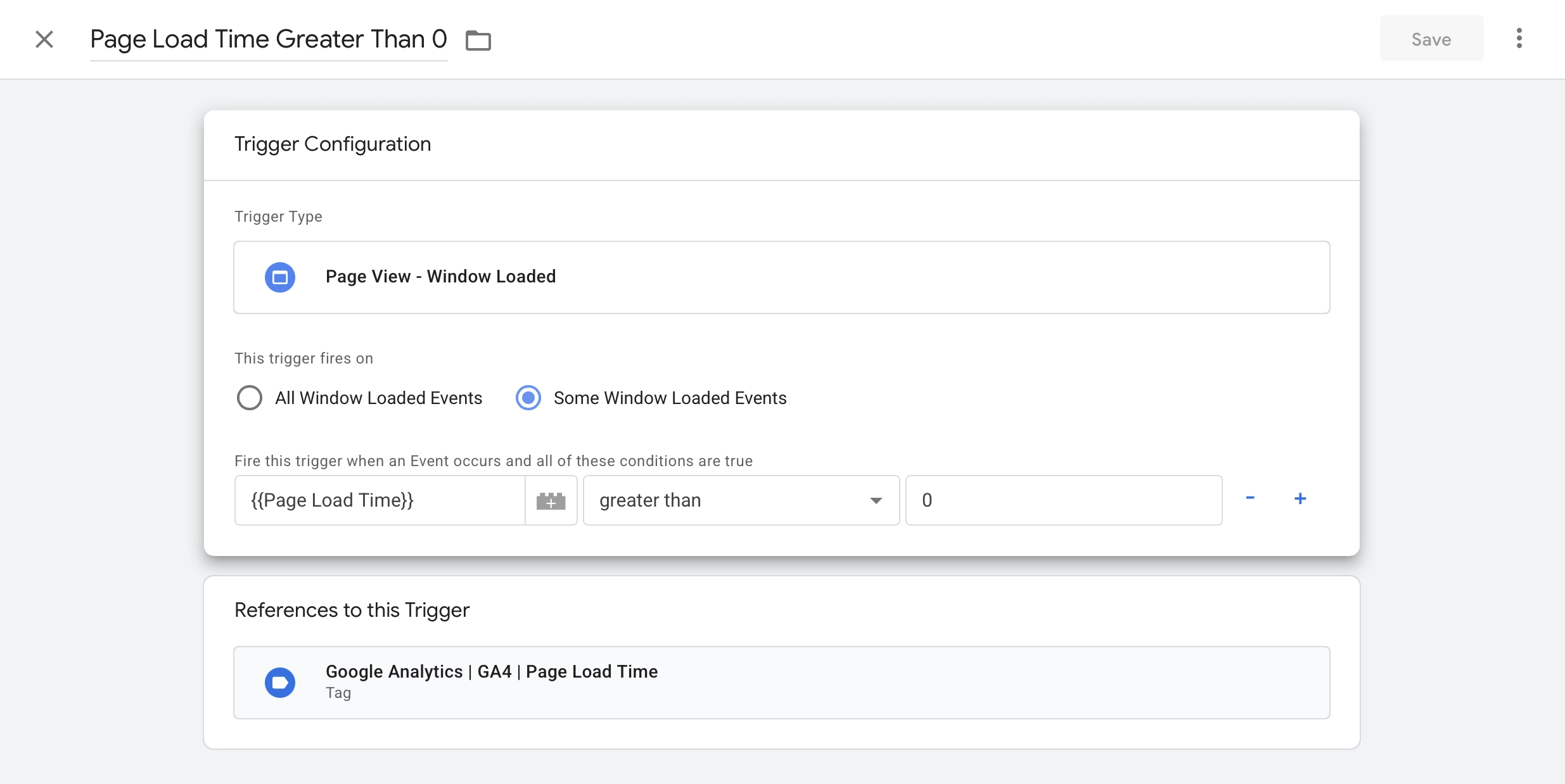1565x784 pixels.
Task: Click the GA4 tag icon in references
Action: pyautogui.click(x=280, y=683)
